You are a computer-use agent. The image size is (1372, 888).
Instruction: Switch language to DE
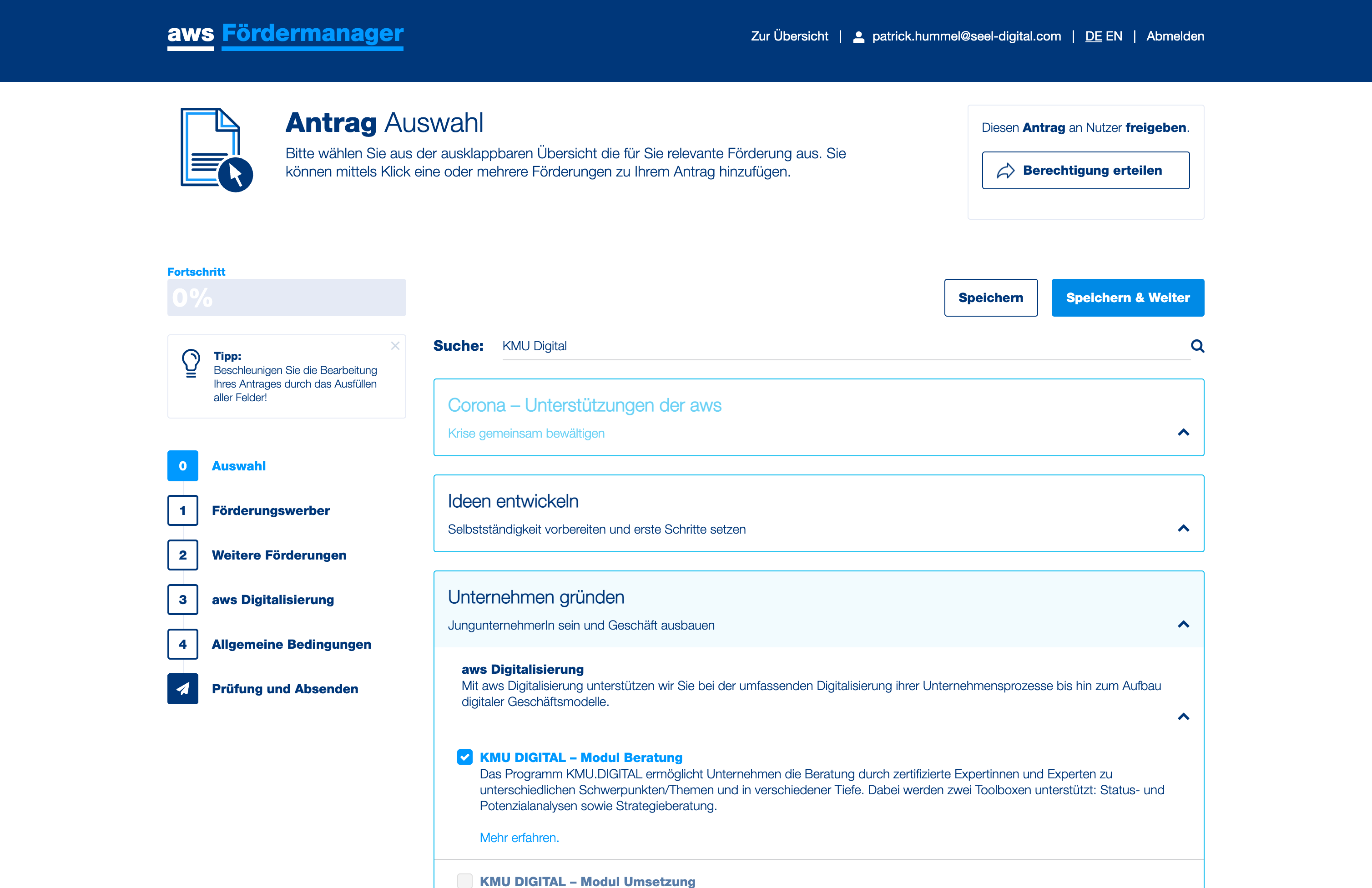1094,36
